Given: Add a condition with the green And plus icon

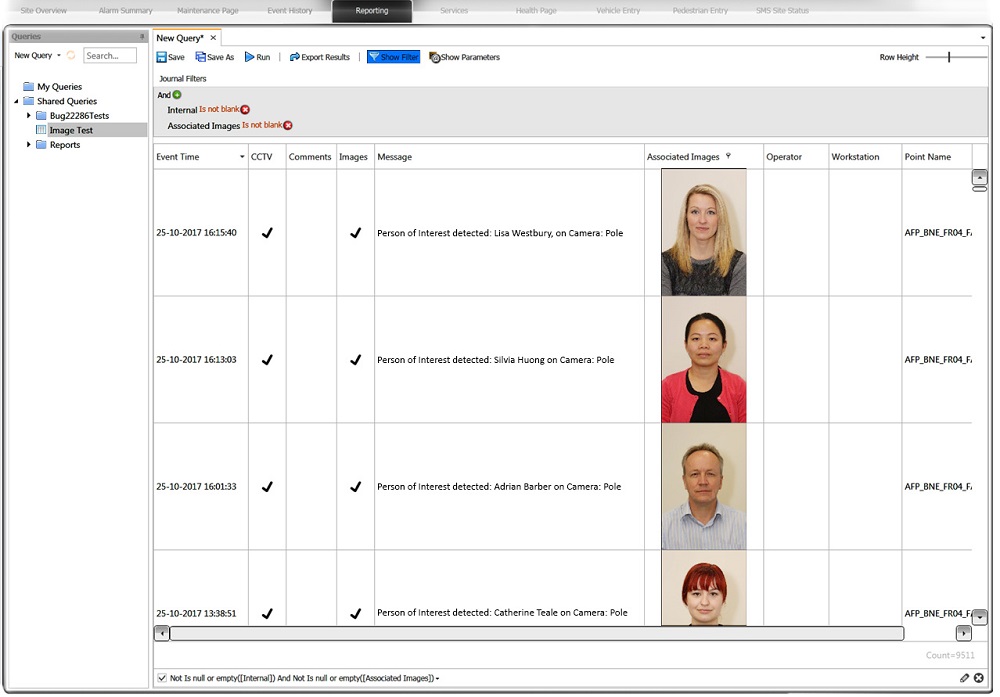Looking at the screenshot, I should [x=177, y=95].
